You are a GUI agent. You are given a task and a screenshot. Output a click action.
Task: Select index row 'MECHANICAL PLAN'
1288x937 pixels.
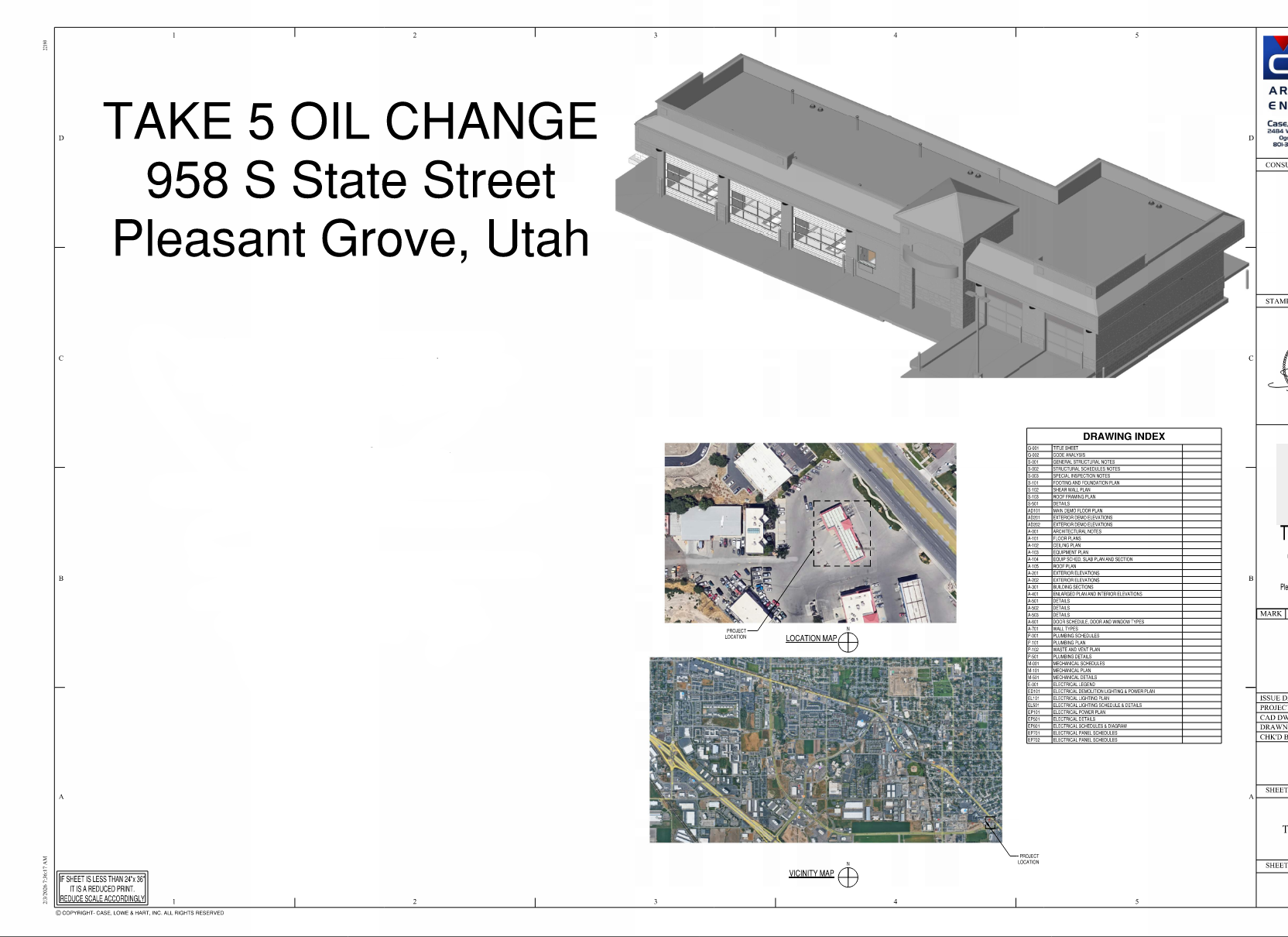(1124, 671)
